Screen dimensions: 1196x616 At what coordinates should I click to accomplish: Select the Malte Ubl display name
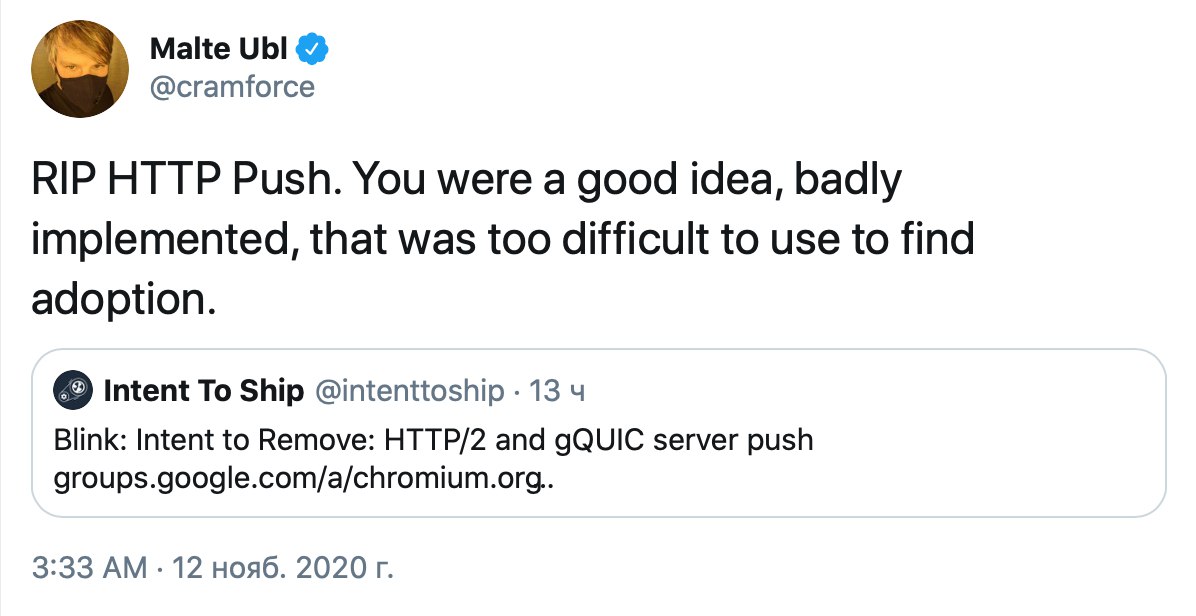(219, 49)
